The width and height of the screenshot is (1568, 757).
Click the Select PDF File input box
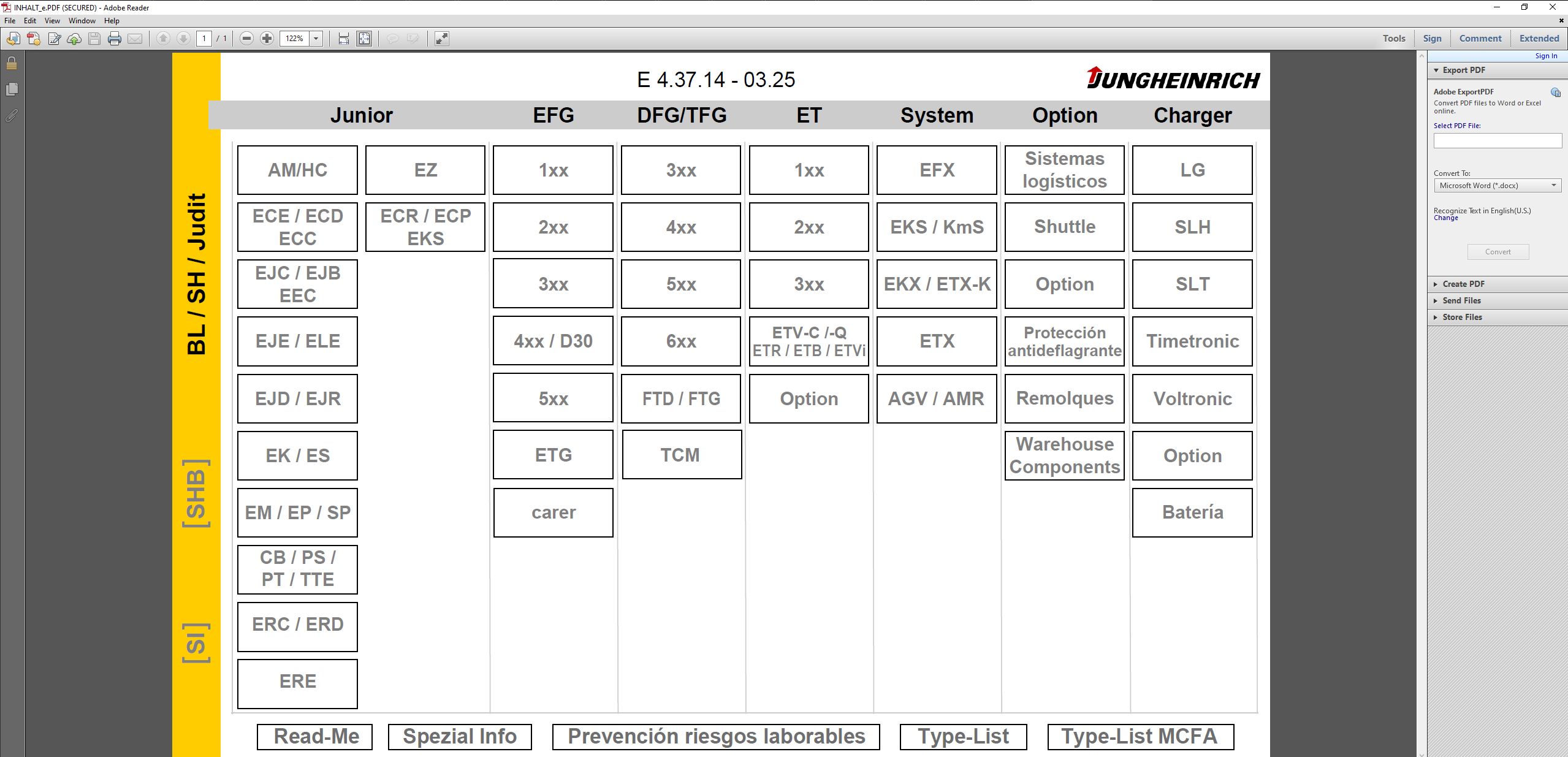click(x=1498, y=141)
